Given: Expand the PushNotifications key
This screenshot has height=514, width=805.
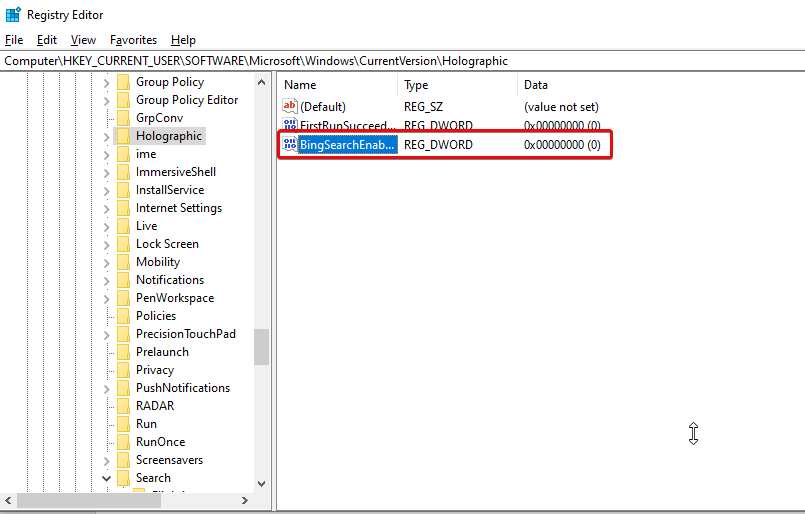Looking at the screenshot, I should pyautogui.click(x=106, y=388).
